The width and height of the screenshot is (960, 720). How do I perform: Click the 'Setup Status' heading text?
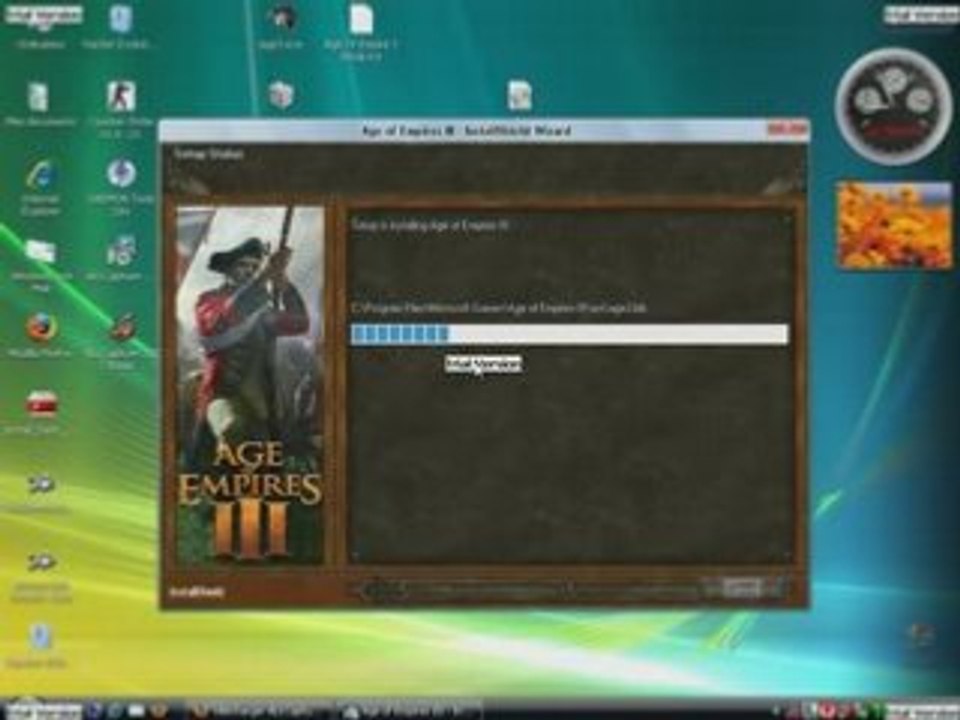[209, 154]
